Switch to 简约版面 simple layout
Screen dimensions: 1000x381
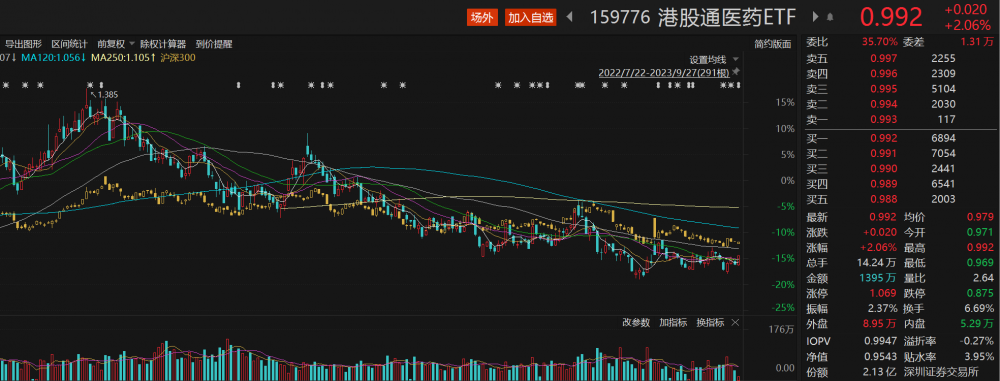tap(772, 44)
